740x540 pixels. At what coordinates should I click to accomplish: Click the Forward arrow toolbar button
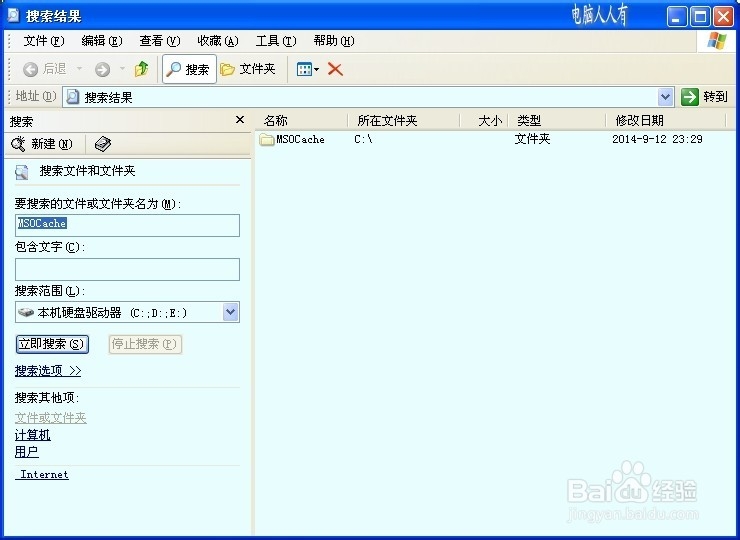[102, 69]
